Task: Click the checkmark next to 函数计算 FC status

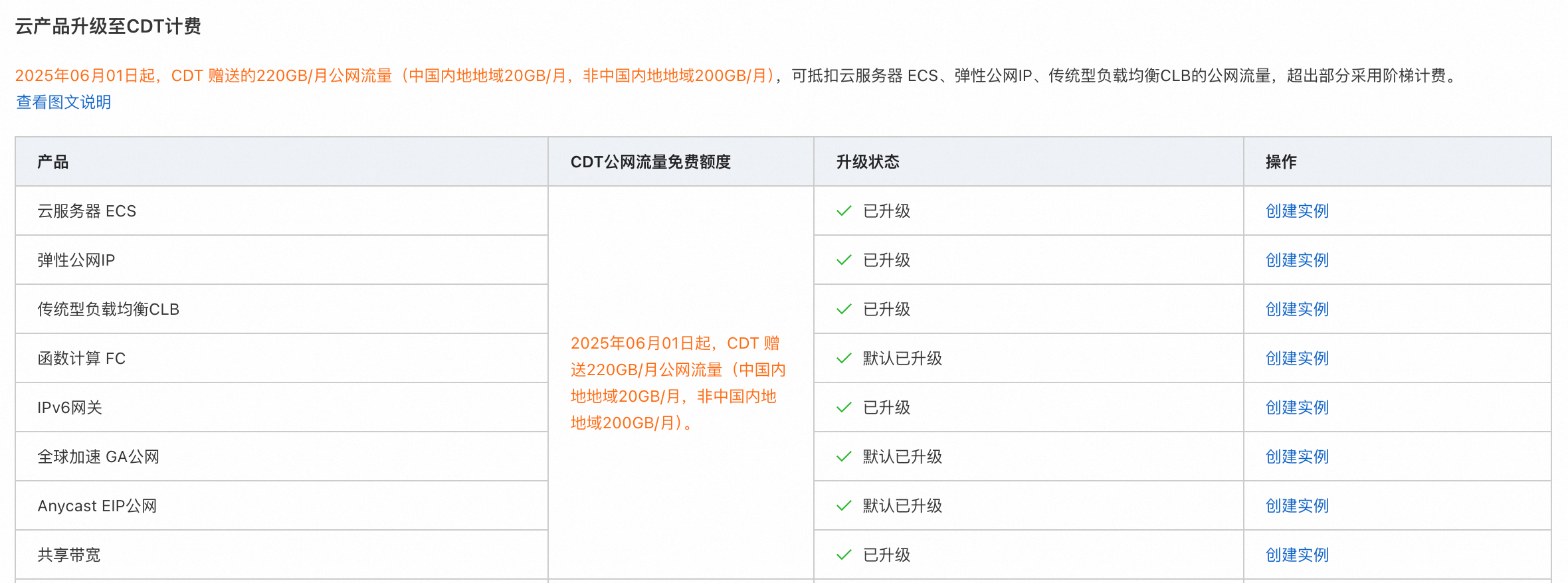Action: coord(844,359)
